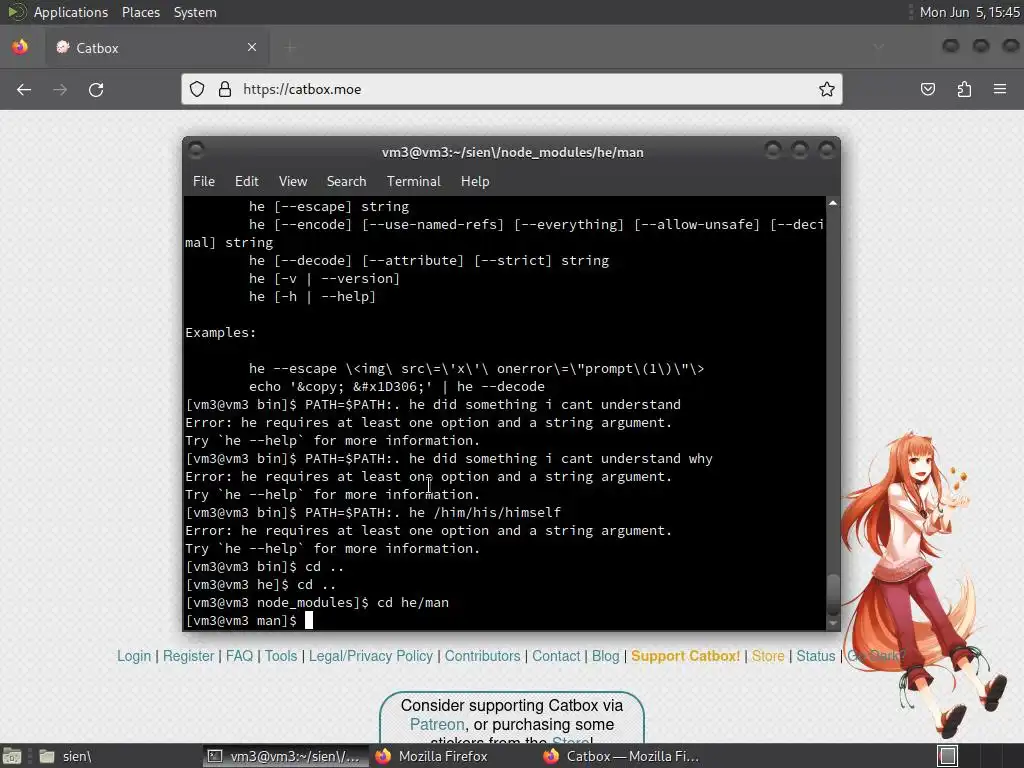
Task: Open the Store link in footer row
Action: pyautogui.click(x=768, y=656)
